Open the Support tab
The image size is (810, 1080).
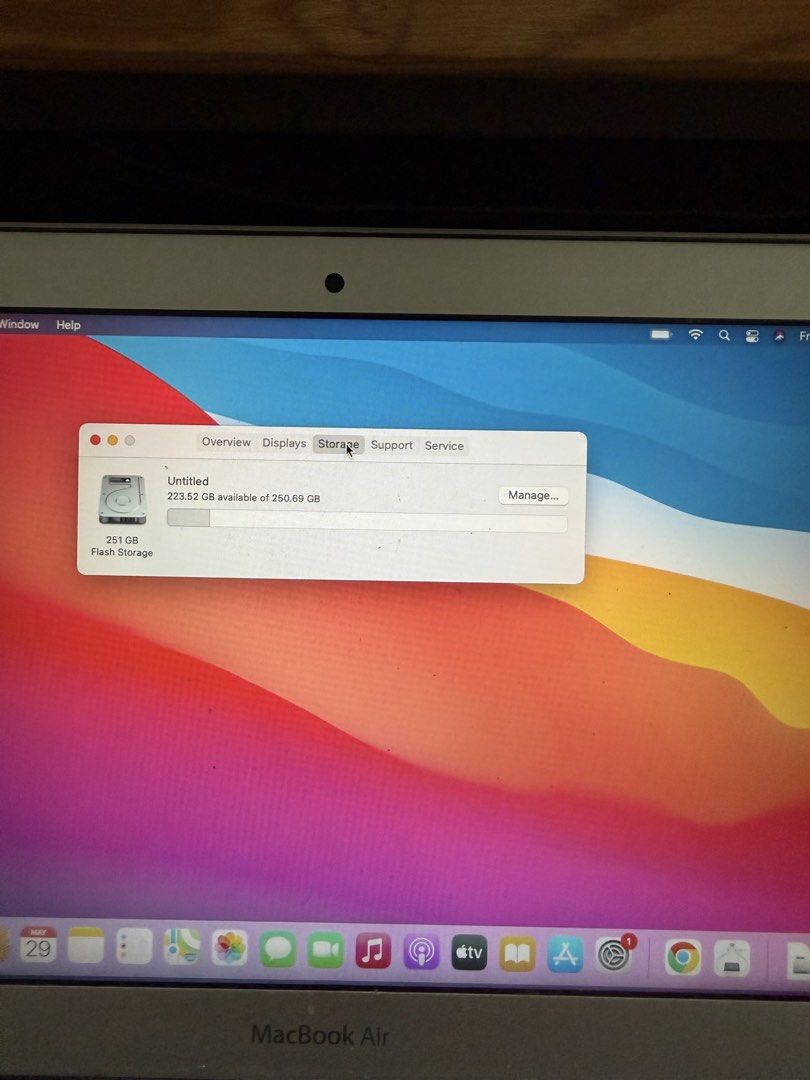pos(391,445)
